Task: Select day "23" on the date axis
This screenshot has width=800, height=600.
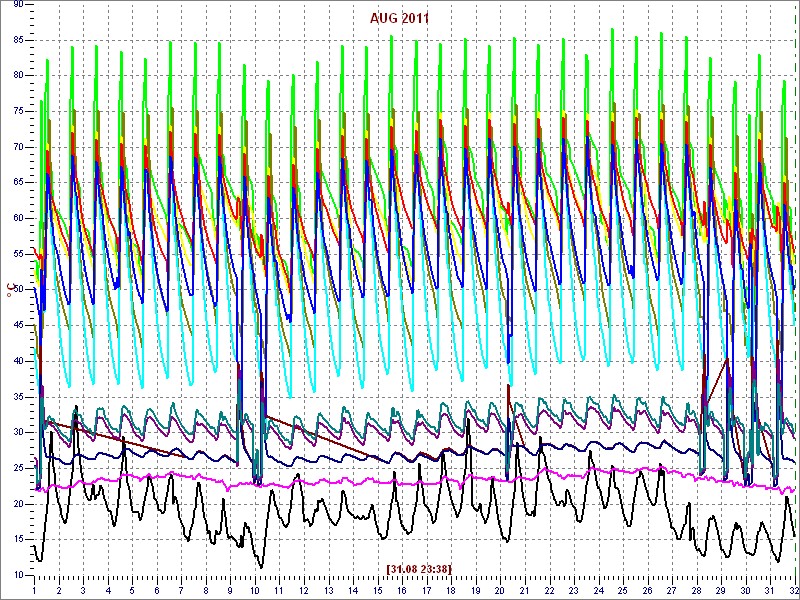Action: click(x=573, y=590)
